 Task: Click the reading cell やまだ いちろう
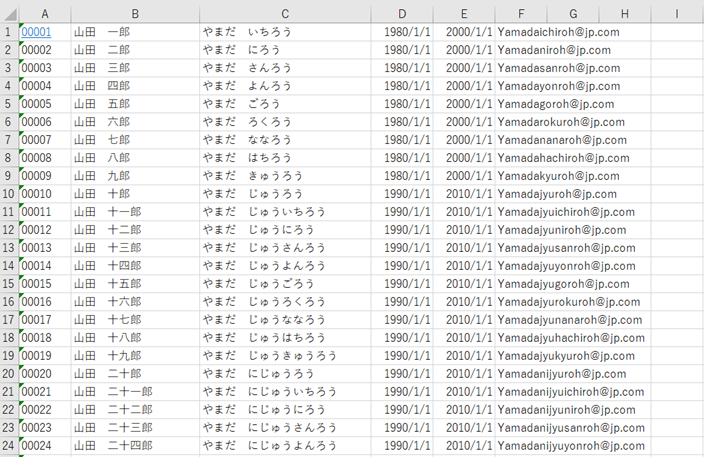coord(285,32)
